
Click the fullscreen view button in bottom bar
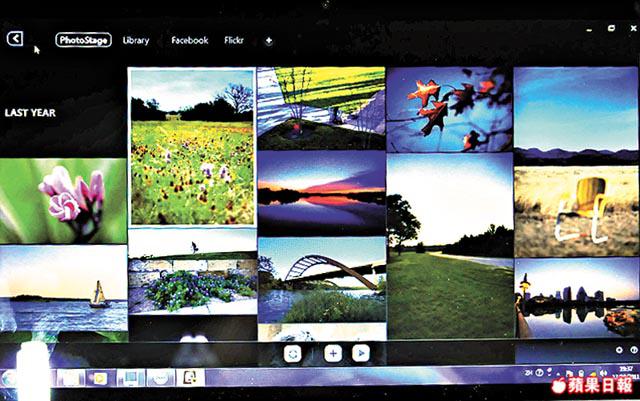pos(293,354)
